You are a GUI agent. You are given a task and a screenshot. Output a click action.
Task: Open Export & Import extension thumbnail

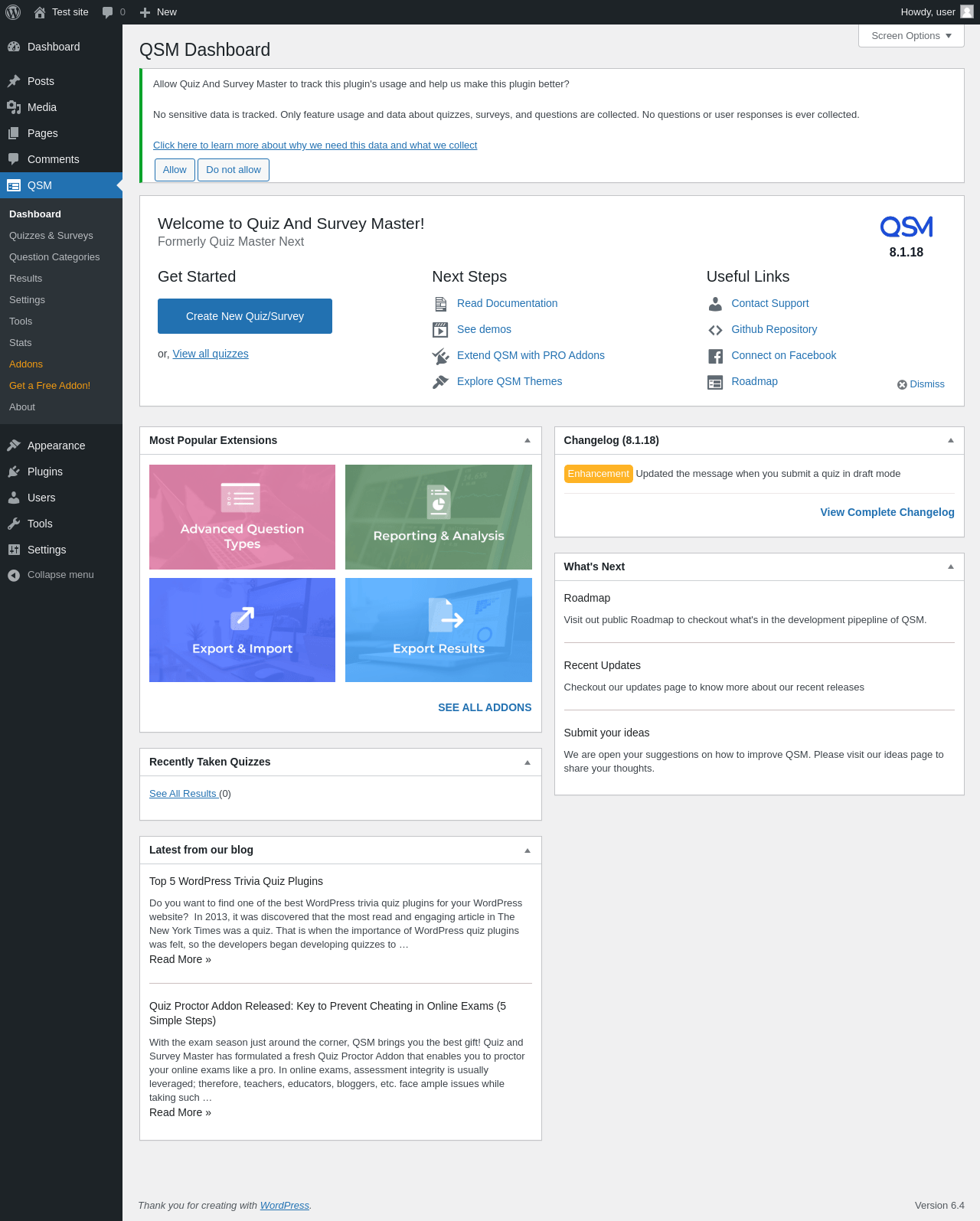(x=242, y=630)
